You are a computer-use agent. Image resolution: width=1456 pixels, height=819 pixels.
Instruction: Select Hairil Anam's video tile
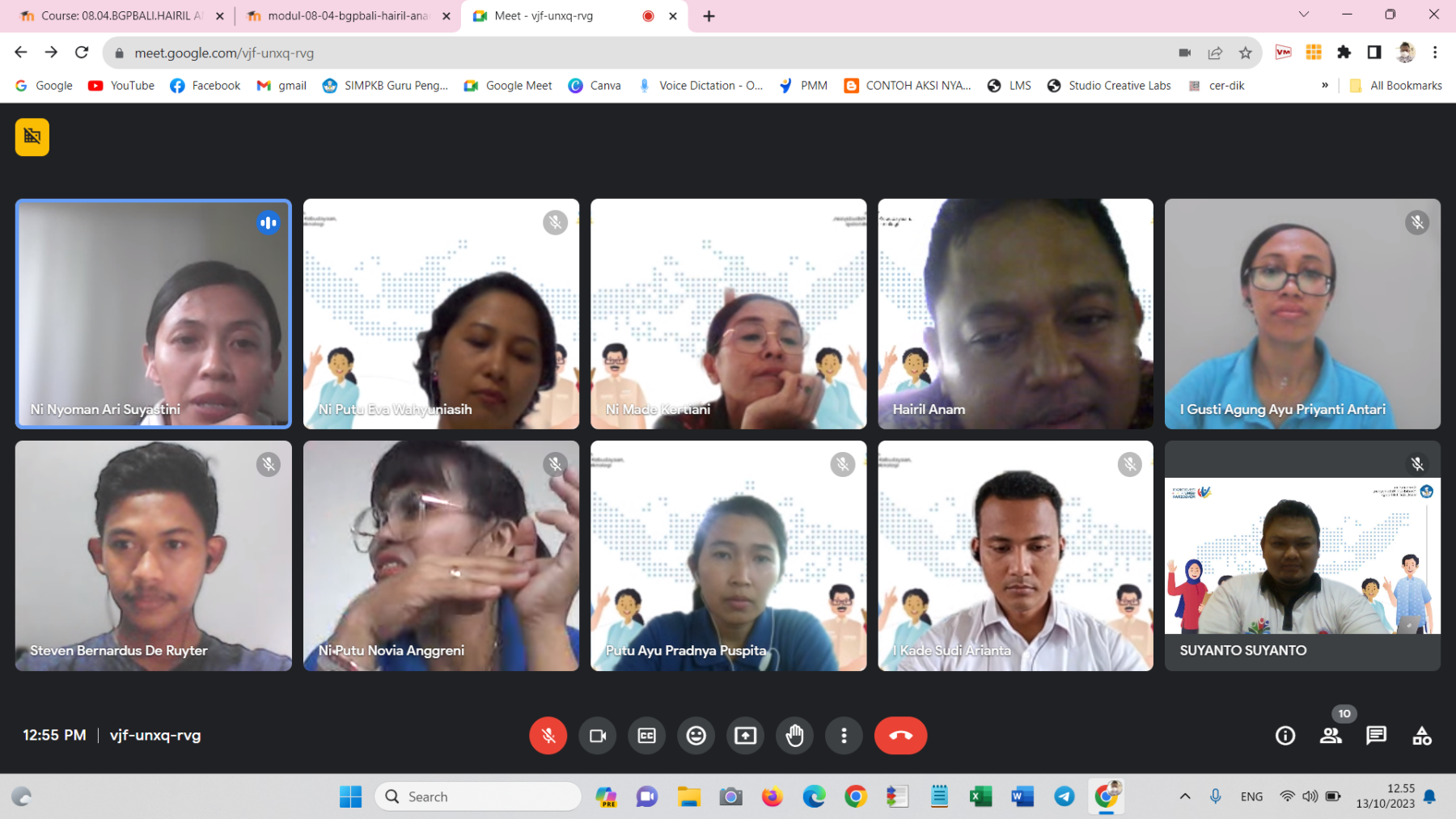coord(1015,314)
